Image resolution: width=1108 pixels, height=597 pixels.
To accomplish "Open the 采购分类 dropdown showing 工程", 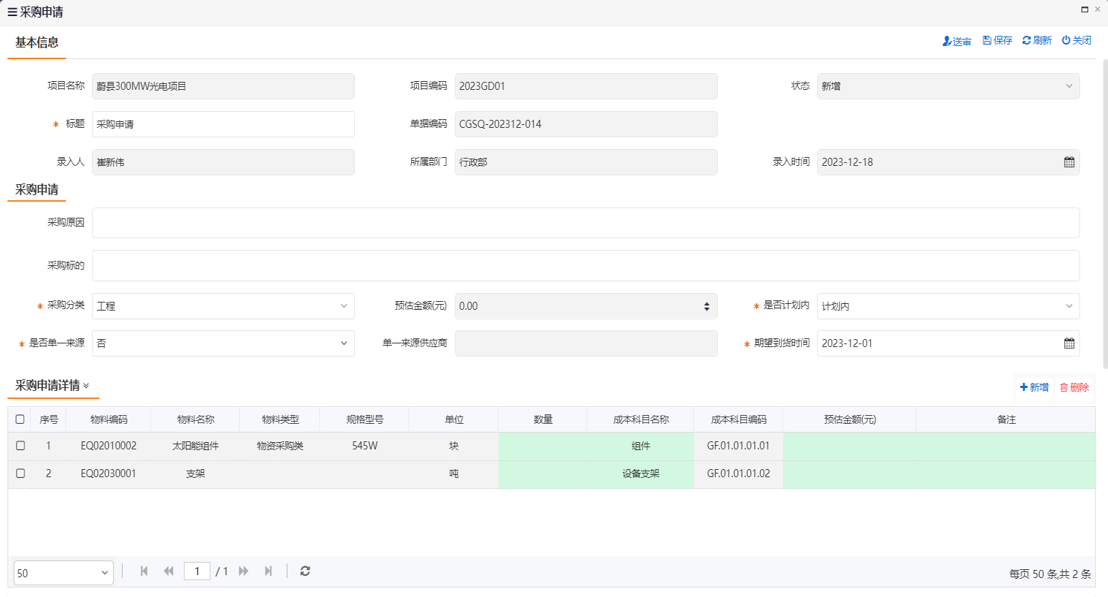I will 223,306.
